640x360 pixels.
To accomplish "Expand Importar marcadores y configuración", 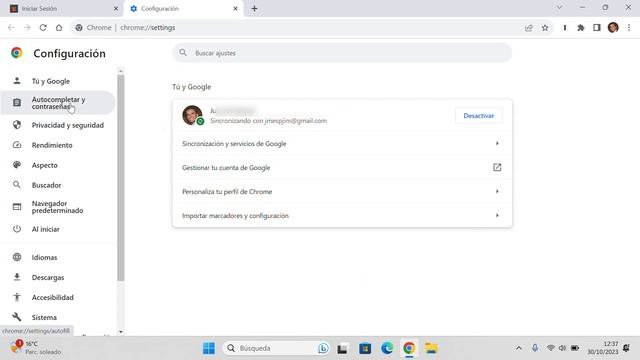I will coord(342,216).
